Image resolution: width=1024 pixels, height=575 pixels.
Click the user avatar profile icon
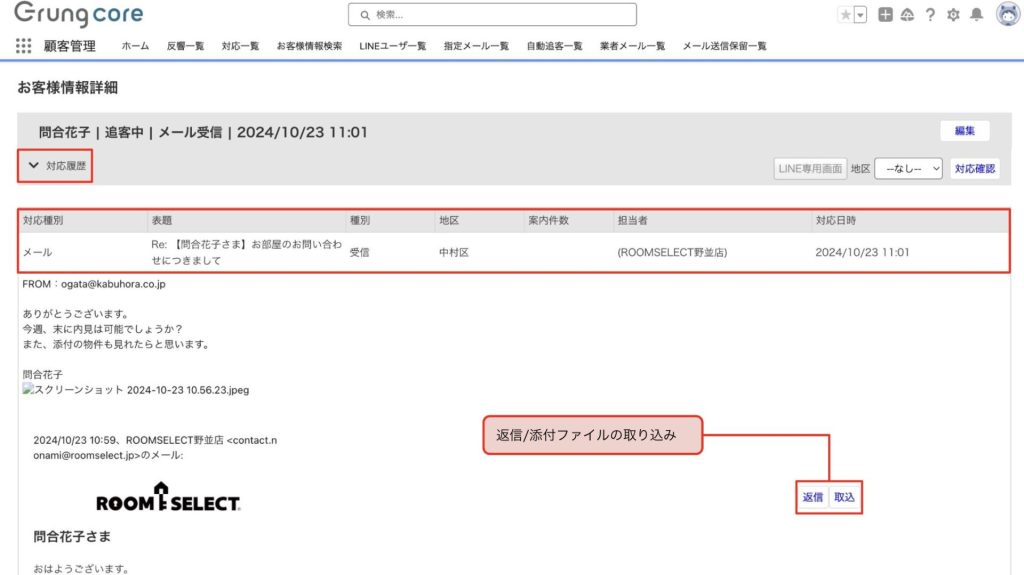click(x=1007, y=14)
